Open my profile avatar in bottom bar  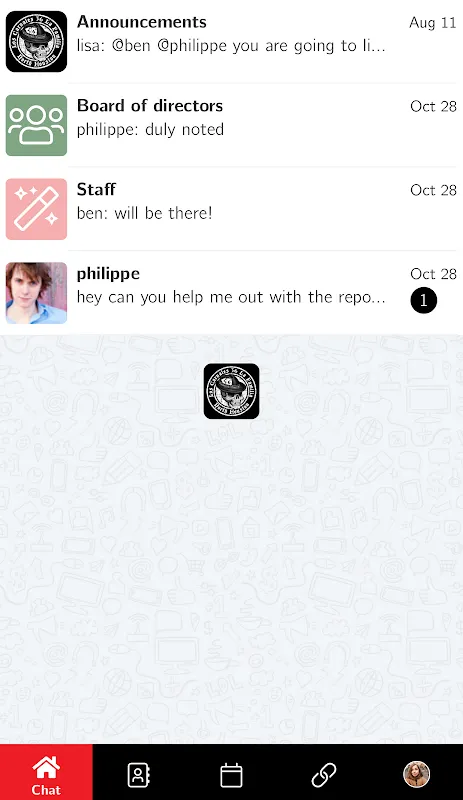tap(417, 774)
